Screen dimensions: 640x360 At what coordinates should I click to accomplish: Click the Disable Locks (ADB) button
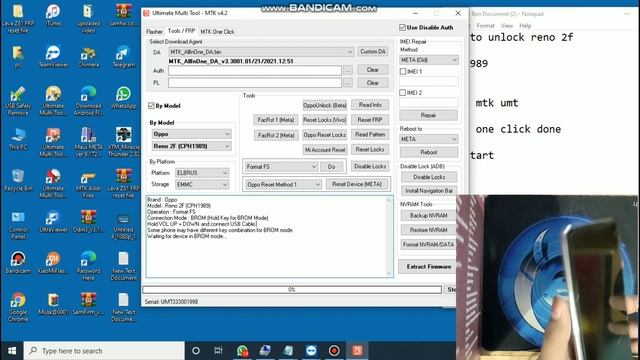(429, 177)
